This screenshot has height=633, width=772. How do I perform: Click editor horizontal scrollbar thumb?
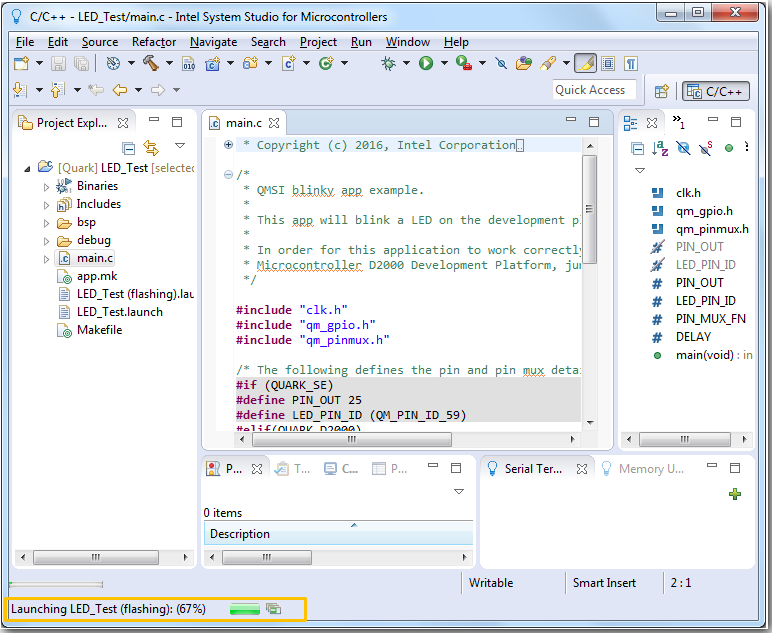point(352,440)
